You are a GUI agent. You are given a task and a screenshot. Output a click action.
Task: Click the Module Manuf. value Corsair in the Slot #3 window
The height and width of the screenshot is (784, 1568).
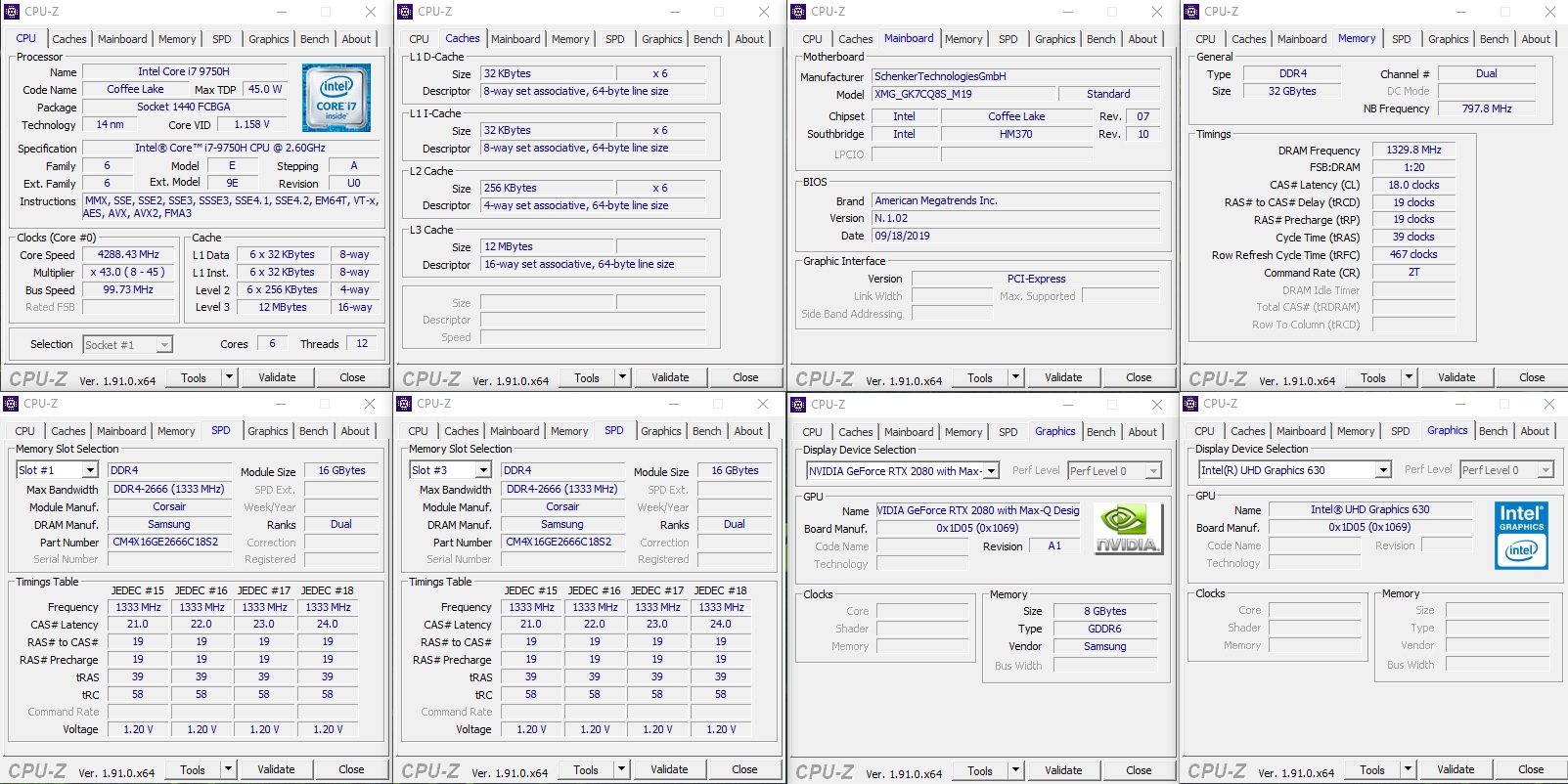coord(562,506)
